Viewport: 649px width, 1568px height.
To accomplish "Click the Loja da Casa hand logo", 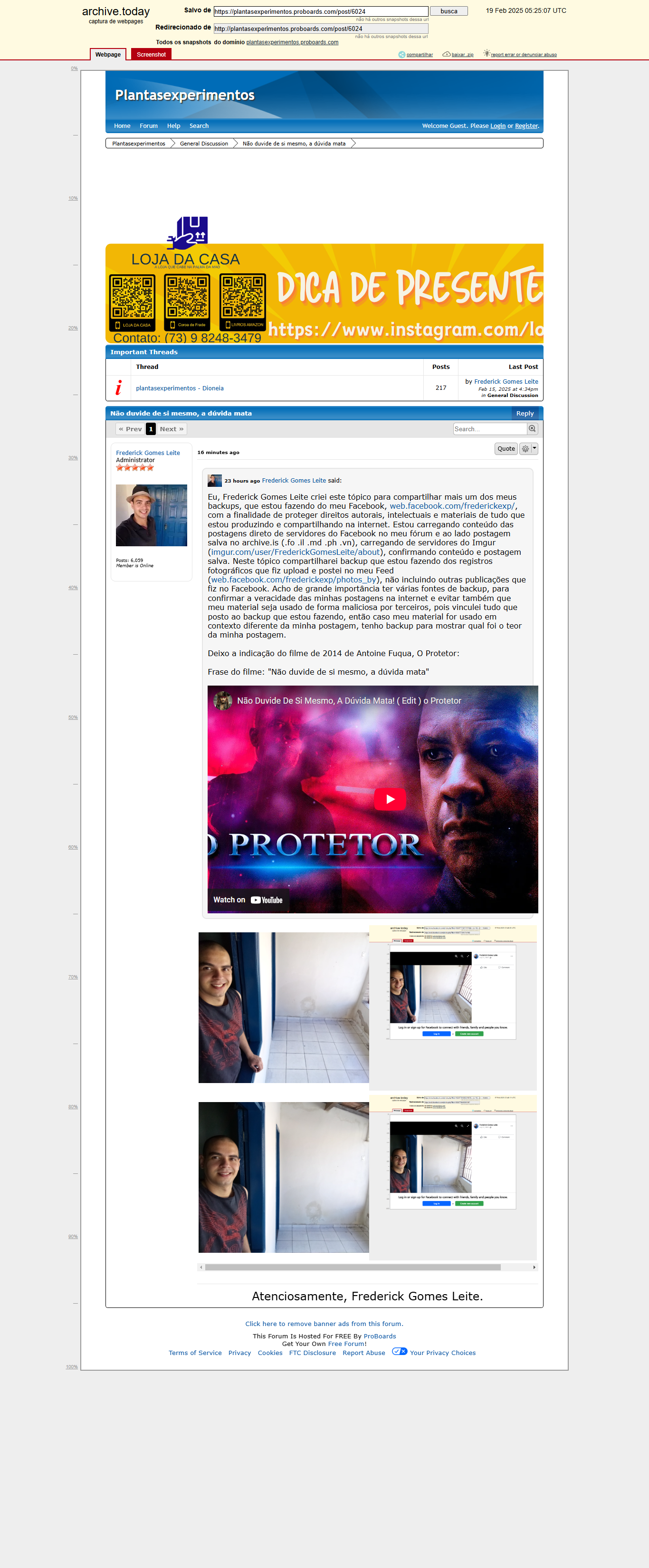I will pos(187,232).
